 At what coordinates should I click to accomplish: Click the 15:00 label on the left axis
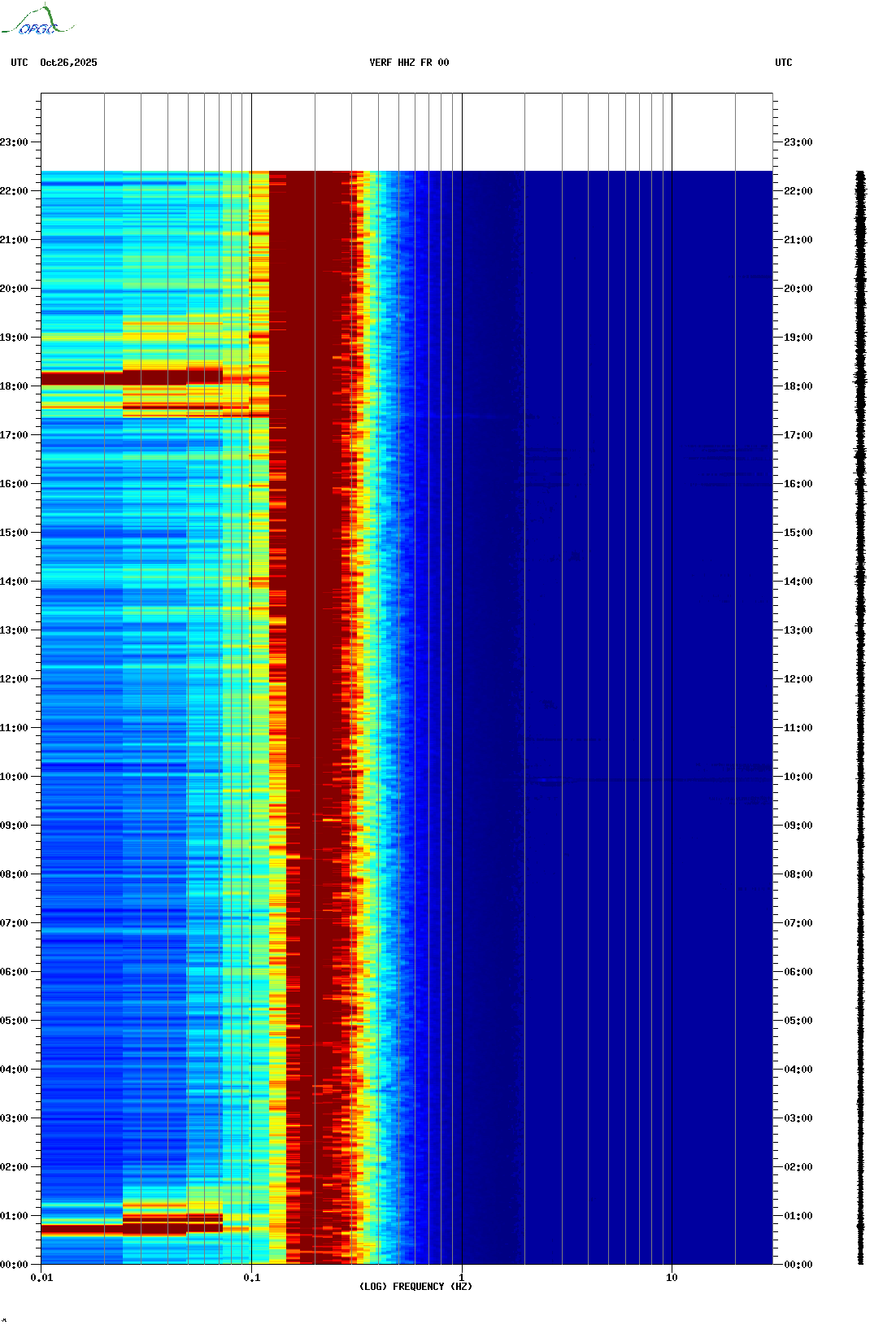14,533
